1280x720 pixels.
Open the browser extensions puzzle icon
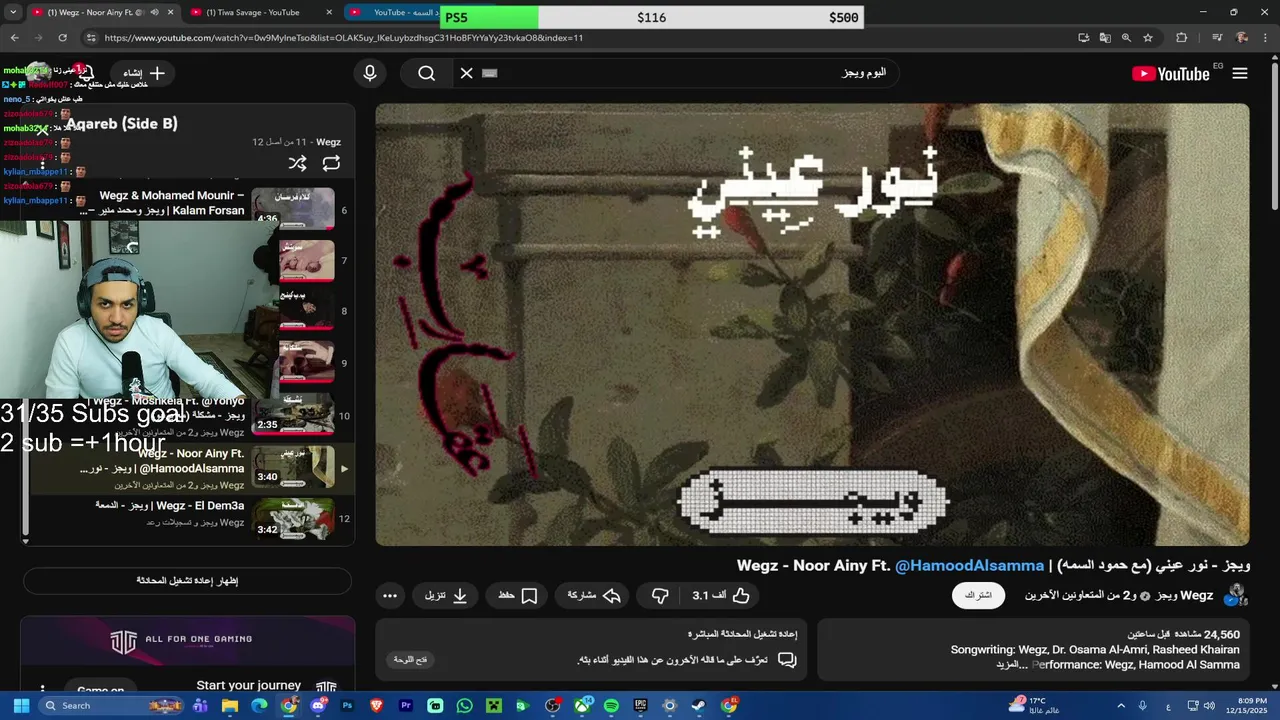tap(1182, 38)
